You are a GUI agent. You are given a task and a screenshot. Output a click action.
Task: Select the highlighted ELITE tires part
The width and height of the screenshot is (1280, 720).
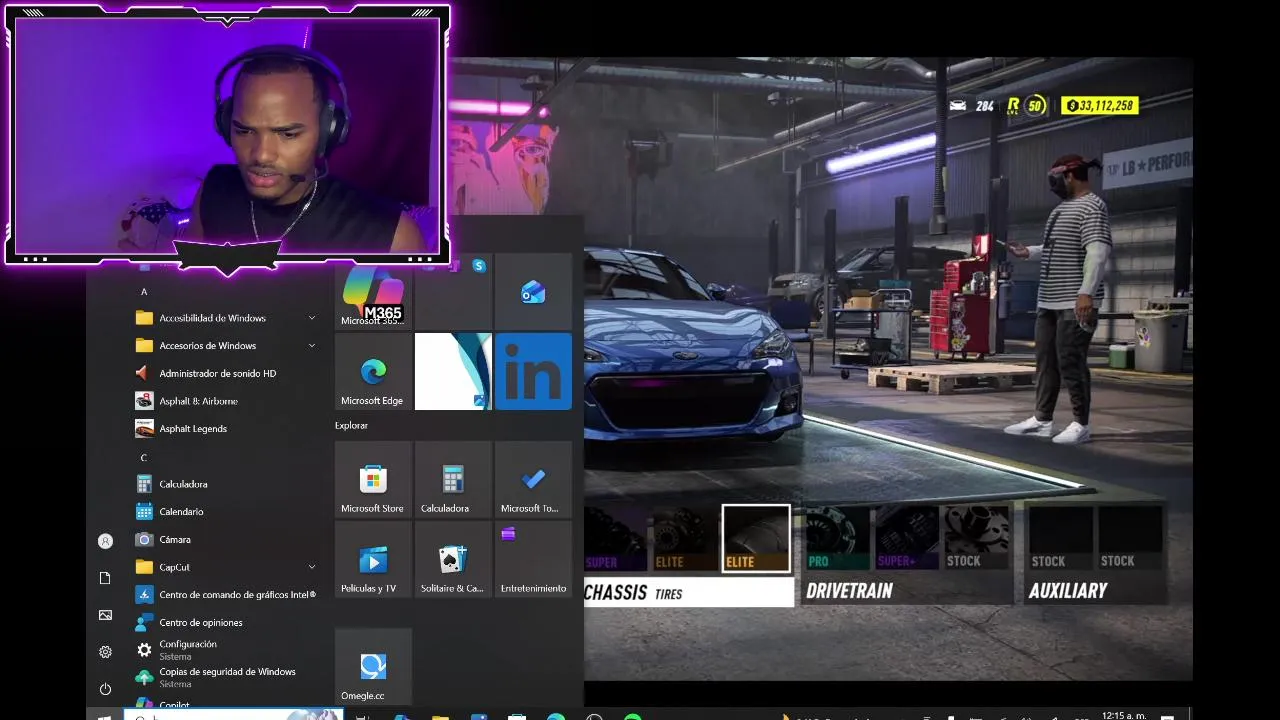coord(756,538)
